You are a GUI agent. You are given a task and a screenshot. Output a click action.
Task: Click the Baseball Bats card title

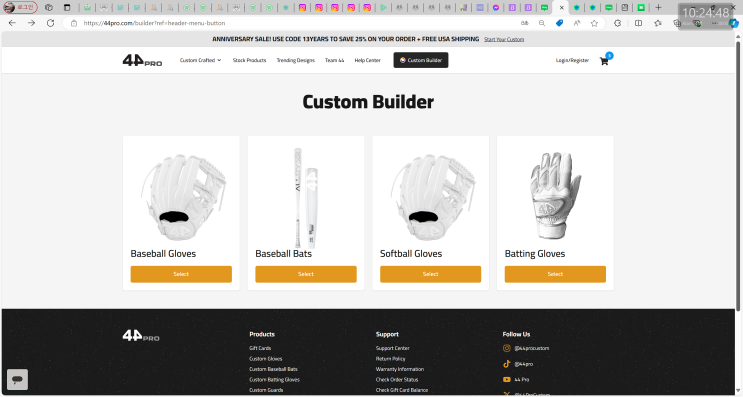[283, 254]
